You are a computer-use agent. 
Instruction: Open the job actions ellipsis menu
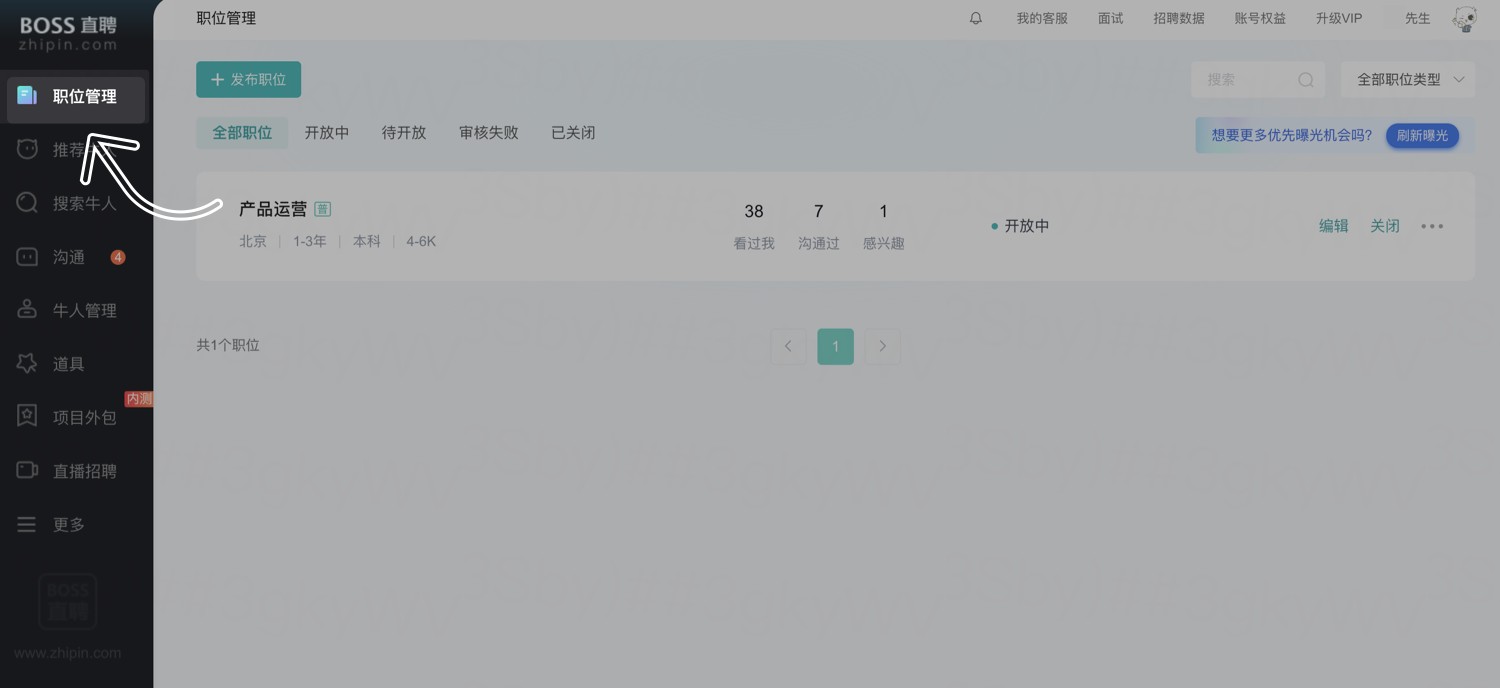(x=1432, y=226)
